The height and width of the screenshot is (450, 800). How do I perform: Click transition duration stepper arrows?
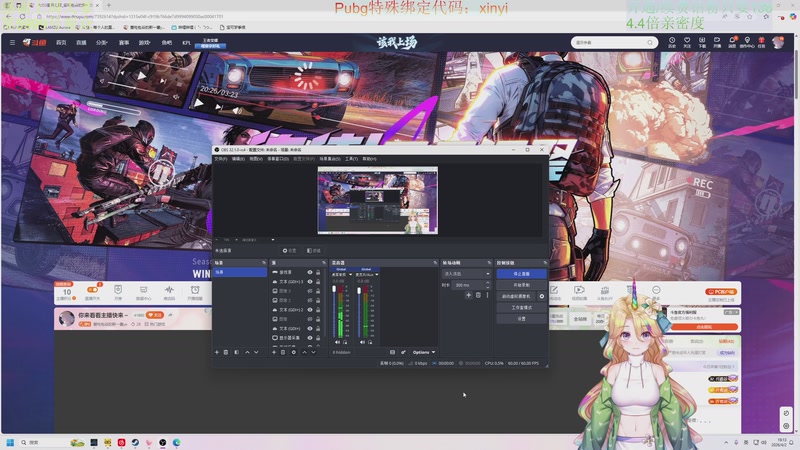(488, 285)
